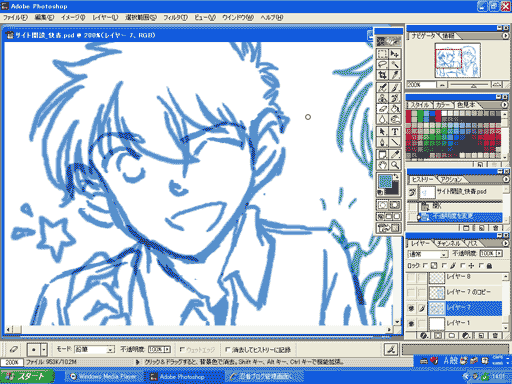Viewport: 512px width, 384px height.
Task: Select the Rectangular Marquee tool
Action: [382, 54]
